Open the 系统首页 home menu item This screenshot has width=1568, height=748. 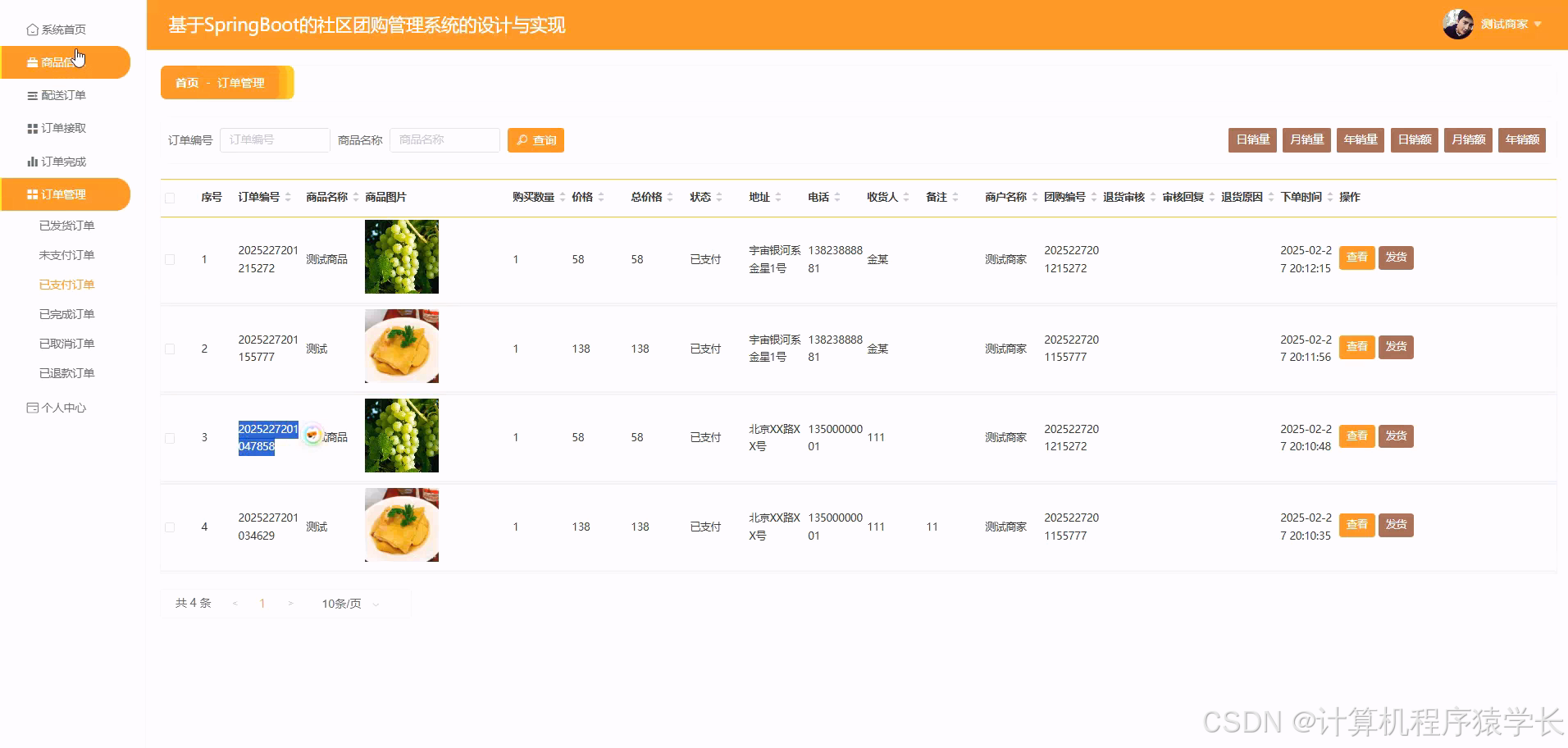(56, 30)
